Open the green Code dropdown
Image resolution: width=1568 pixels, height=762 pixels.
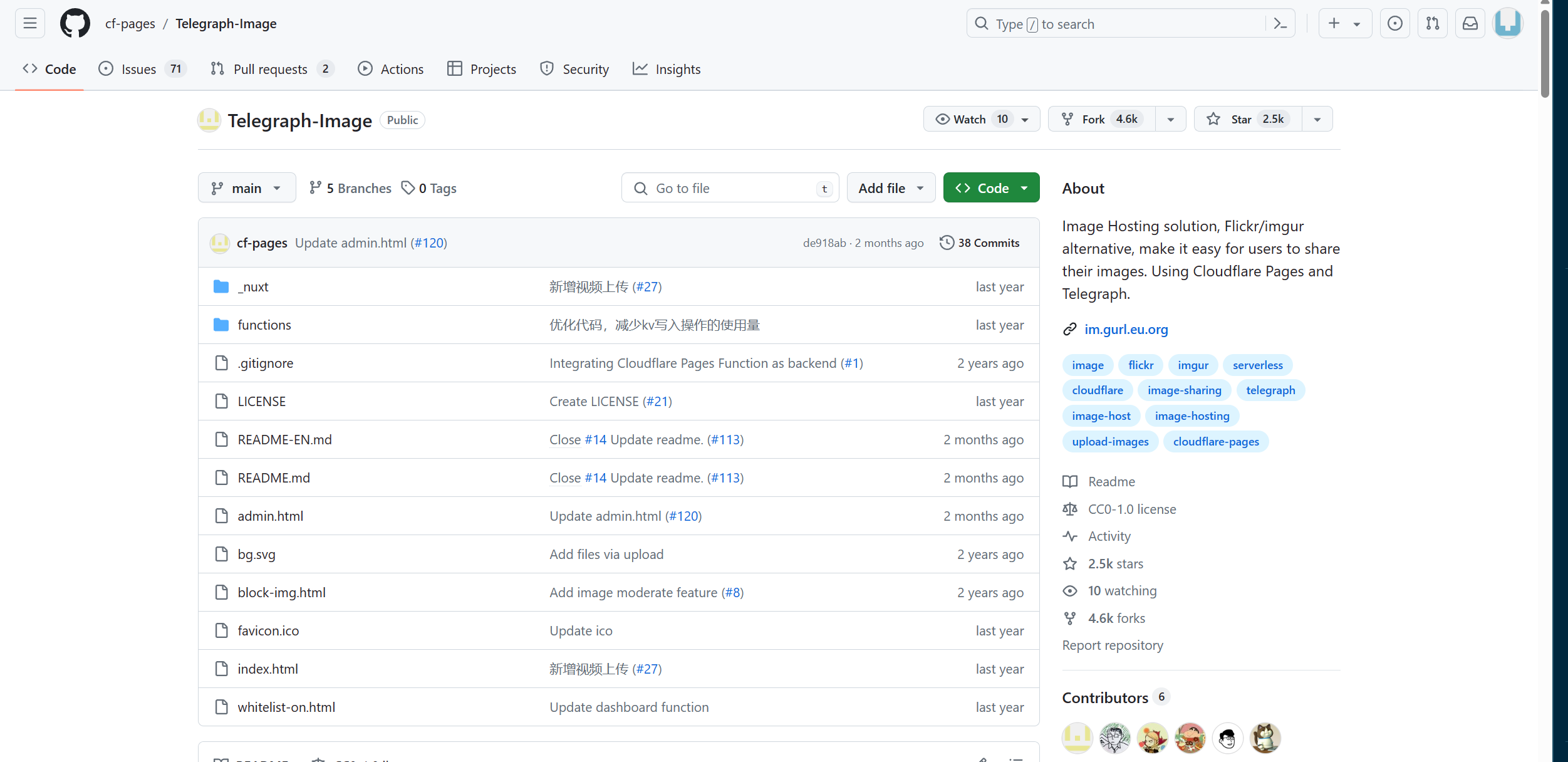991,188
